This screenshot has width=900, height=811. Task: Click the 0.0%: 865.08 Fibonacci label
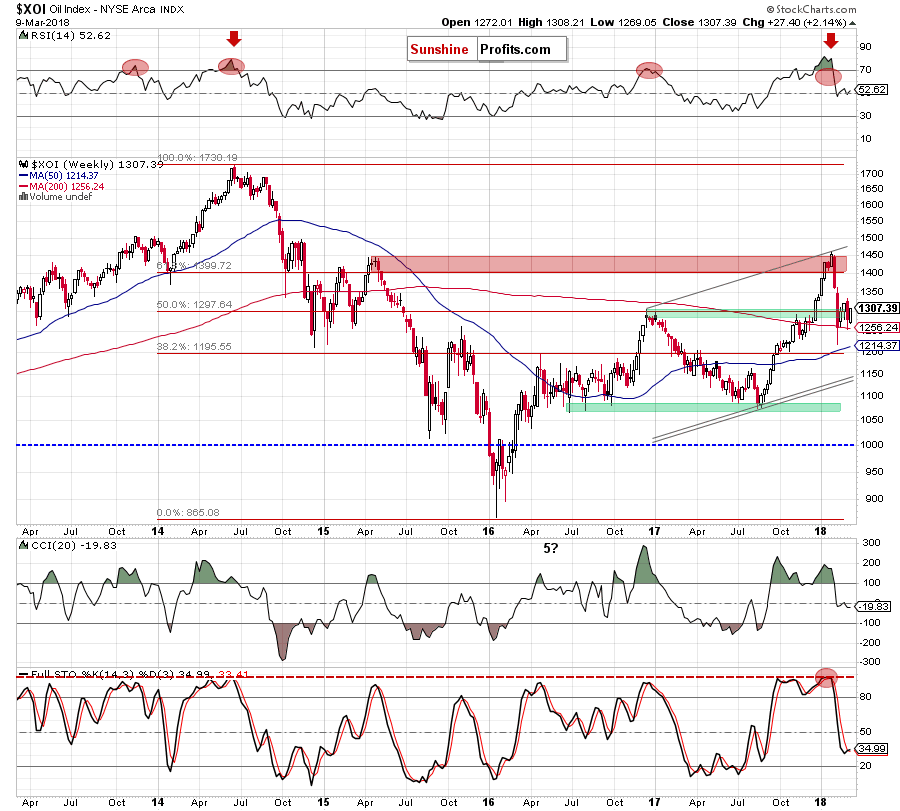(x=188, y=512)
